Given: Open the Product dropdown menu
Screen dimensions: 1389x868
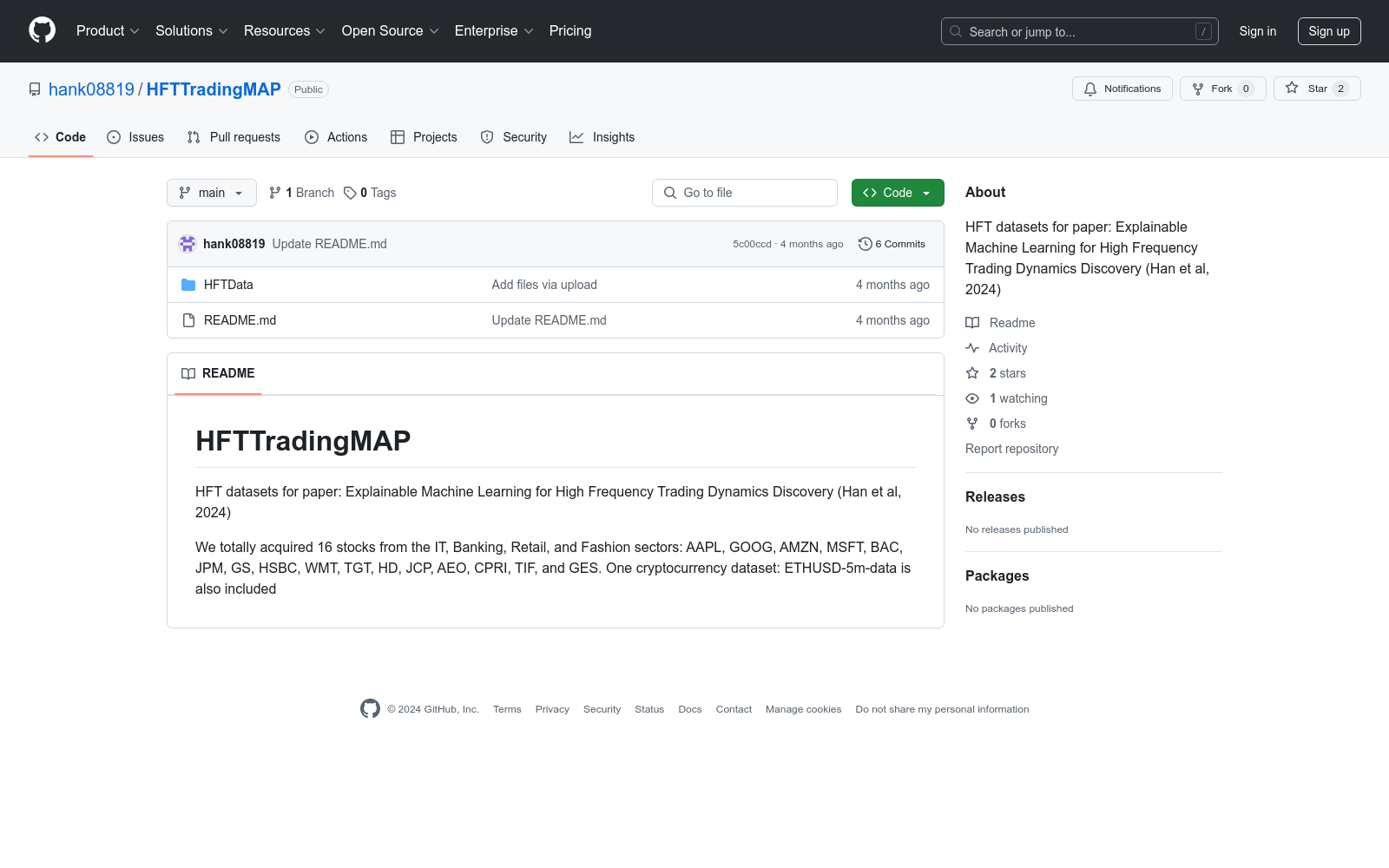Looking at the screenshot, I should click(x=108, y=31).
